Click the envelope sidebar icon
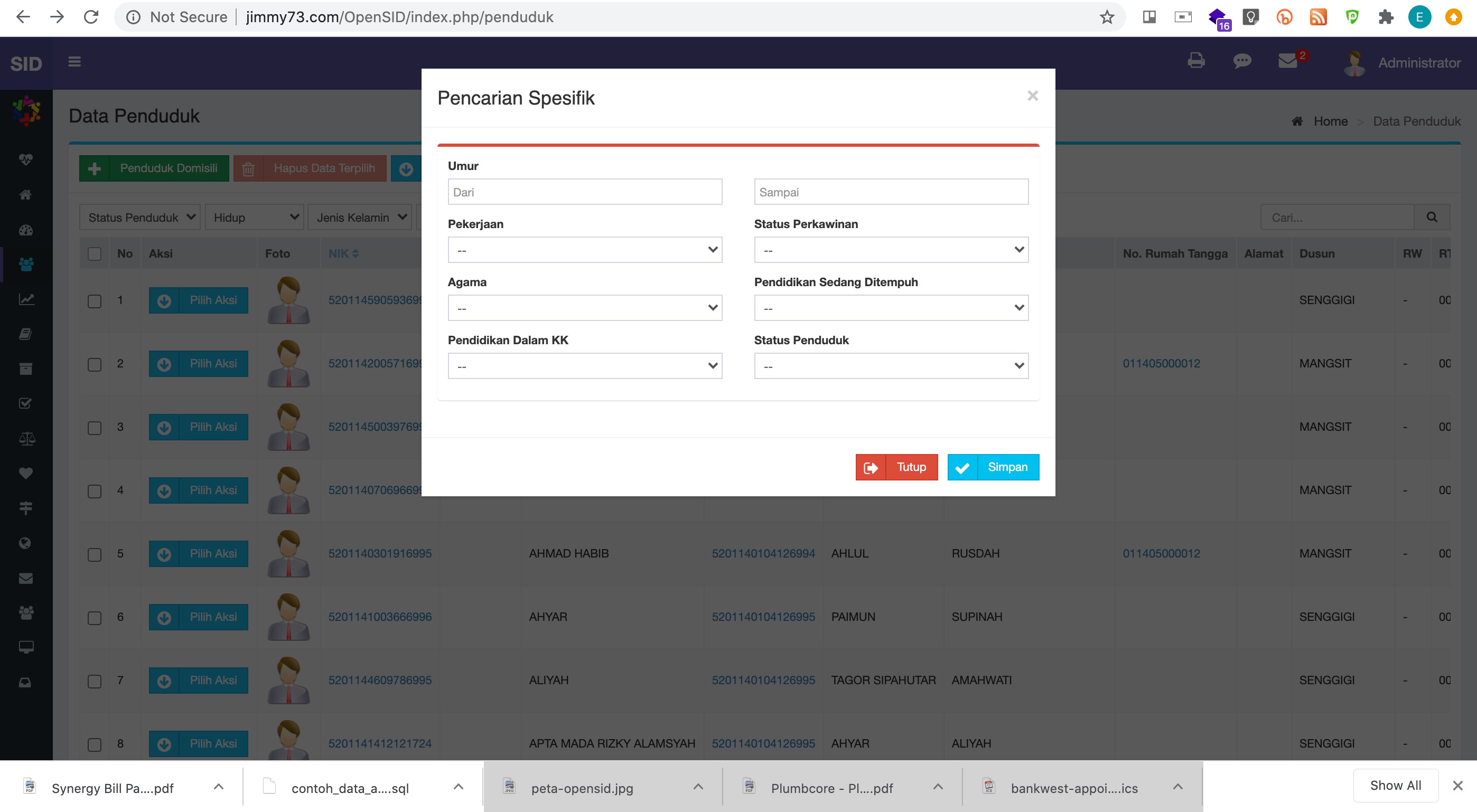 26,578
